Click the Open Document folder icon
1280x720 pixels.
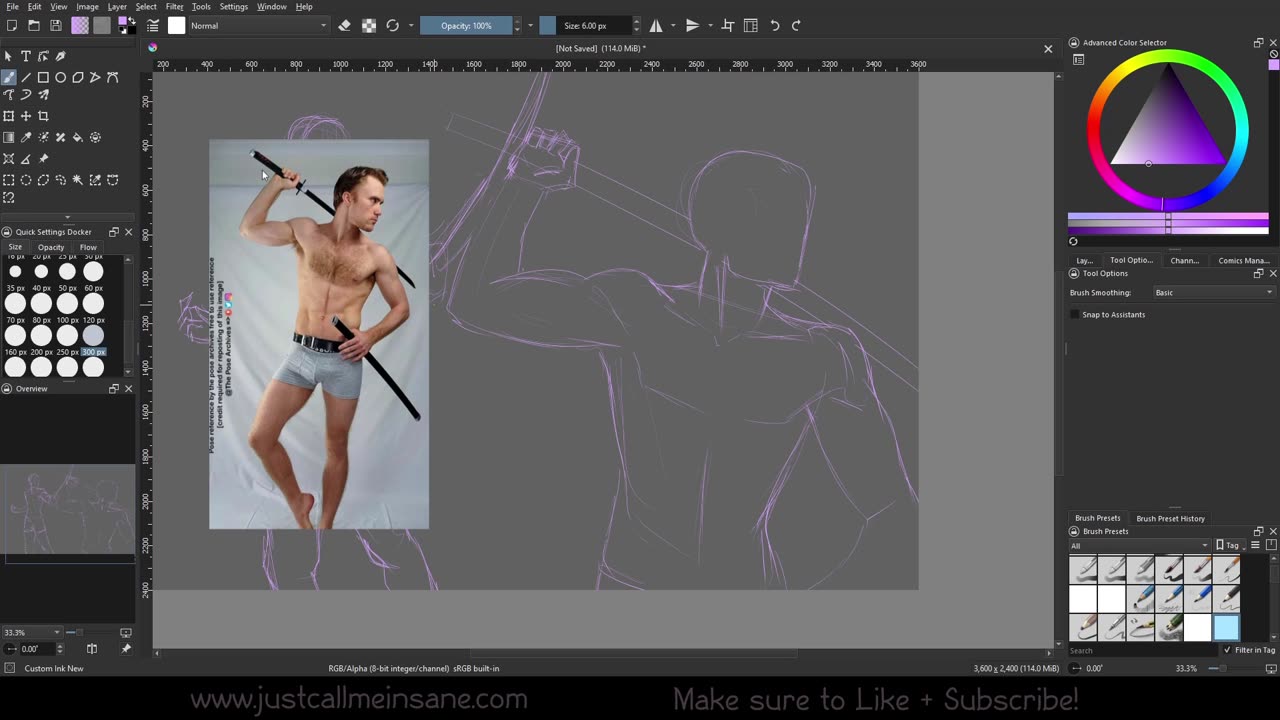(33, 26)
